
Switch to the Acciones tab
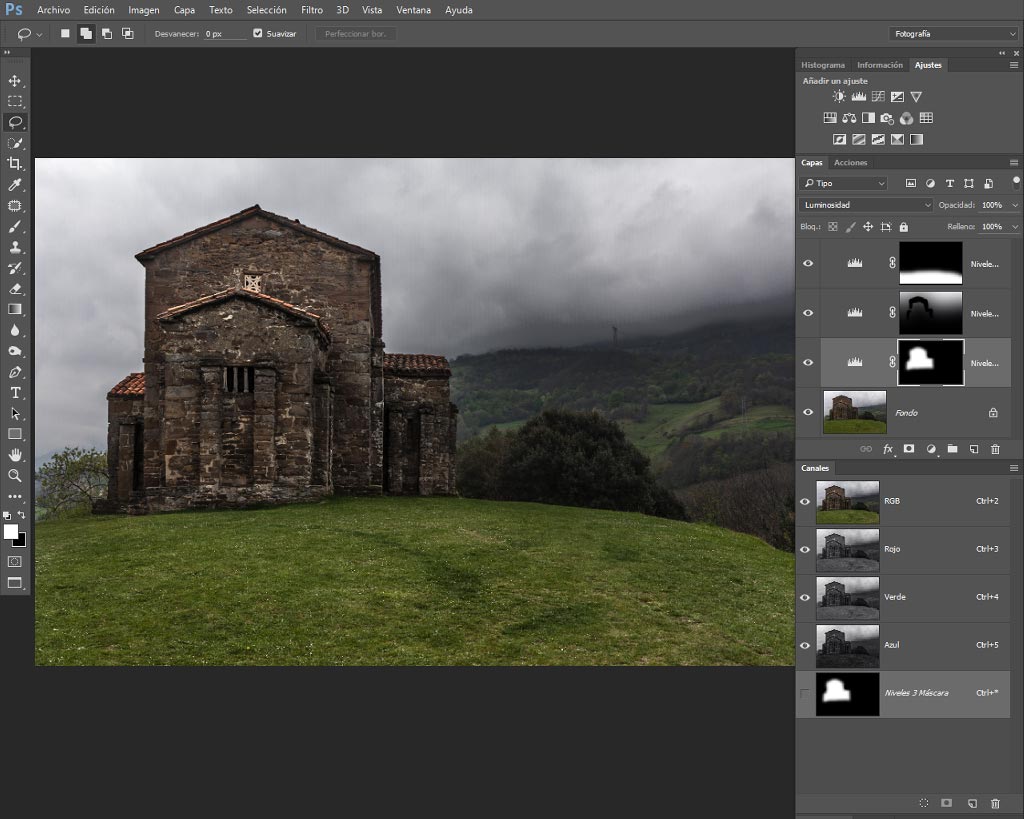(x=850, y=163)
